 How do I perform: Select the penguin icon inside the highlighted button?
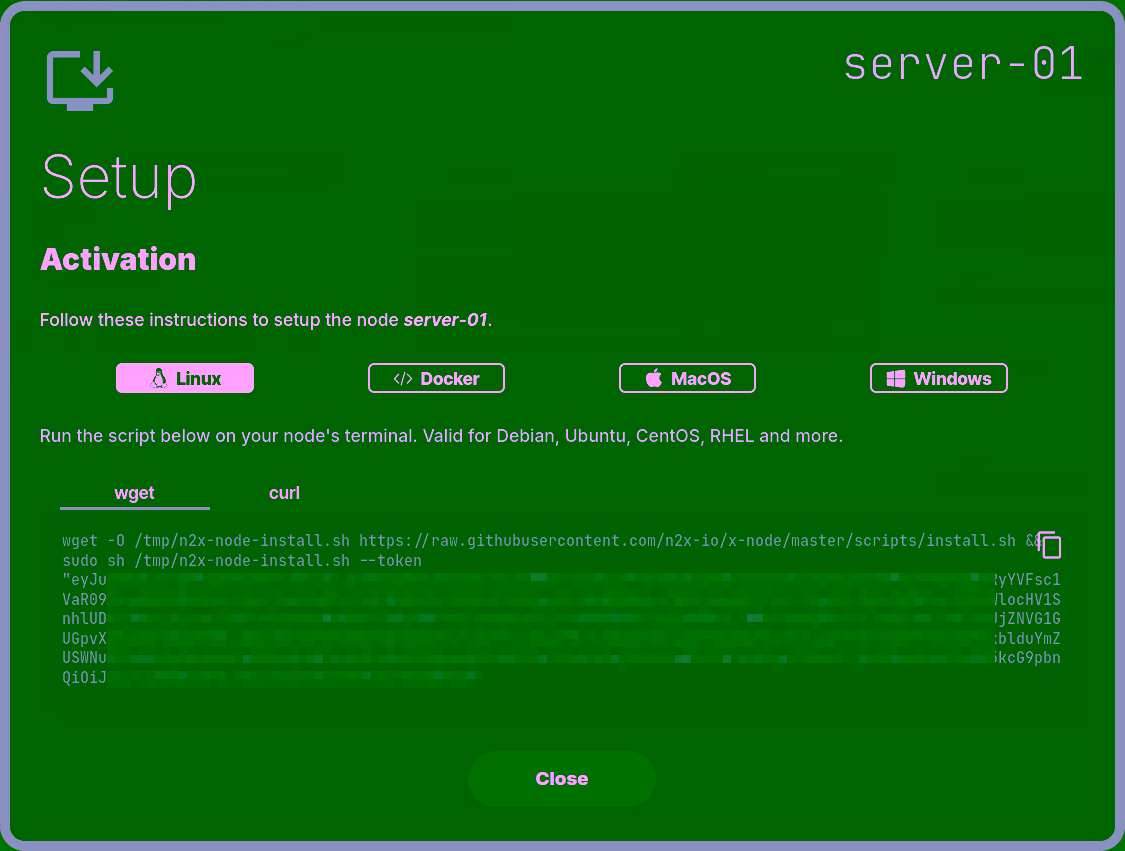pyautogui.click(x=160, y=378)
